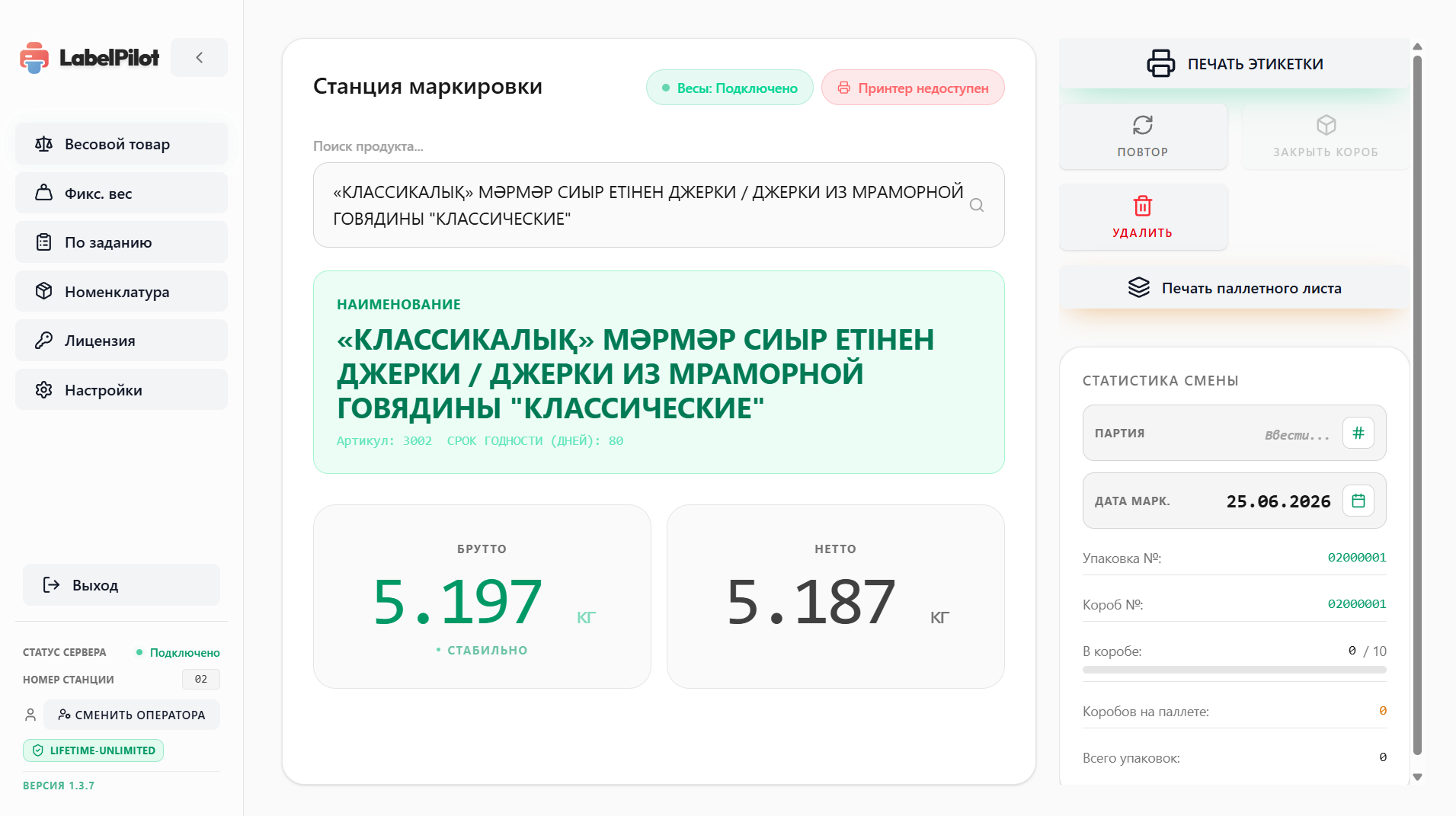Click the LabelPilot logo icon
Viewport: 1456px width, 816px height.
(34, 57)
